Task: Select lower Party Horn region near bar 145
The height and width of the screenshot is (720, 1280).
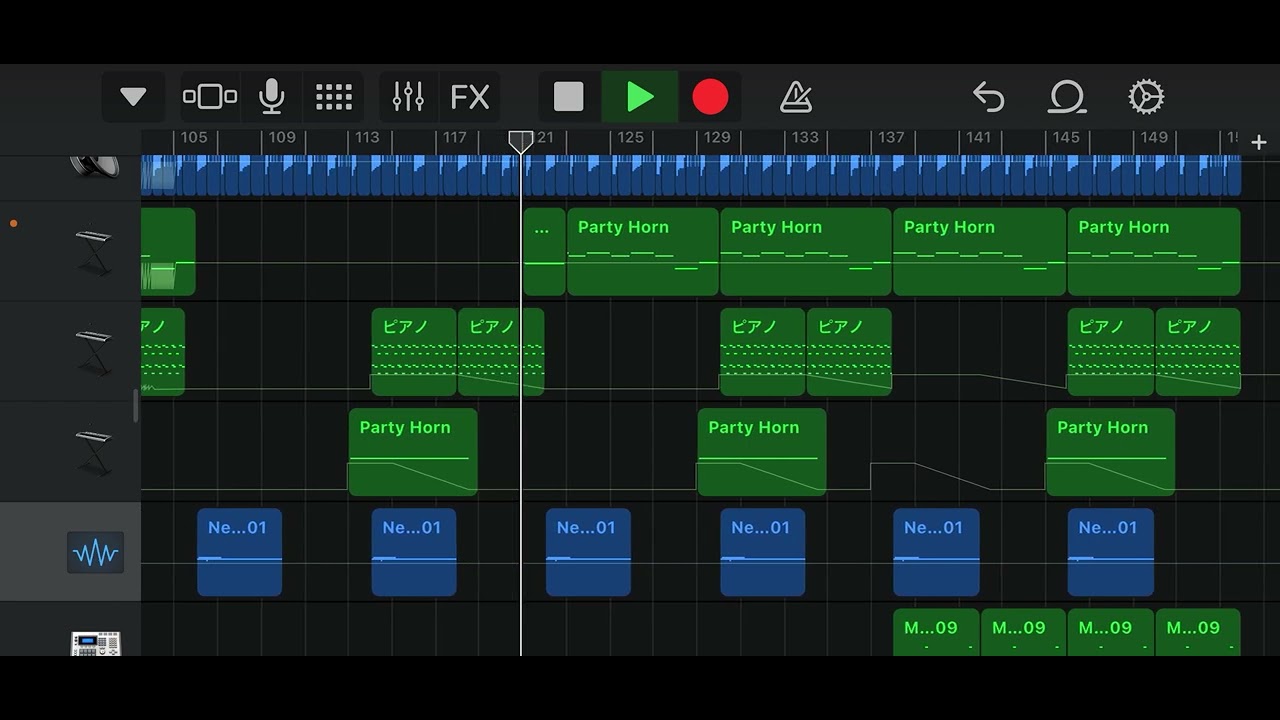Action: (x=1111, y=452)
